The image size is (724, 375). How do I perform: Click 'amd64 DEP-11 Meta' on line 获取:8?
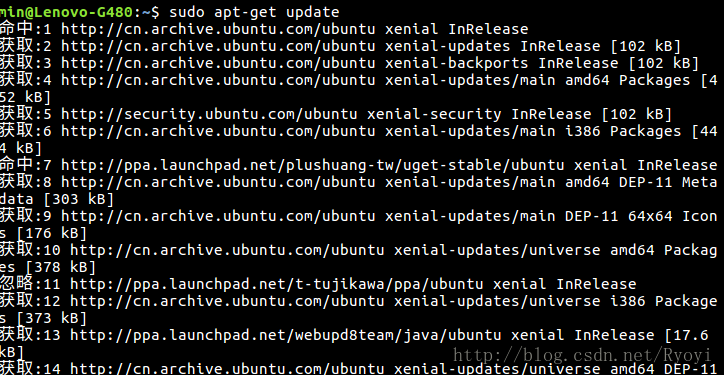click(641, 182)
